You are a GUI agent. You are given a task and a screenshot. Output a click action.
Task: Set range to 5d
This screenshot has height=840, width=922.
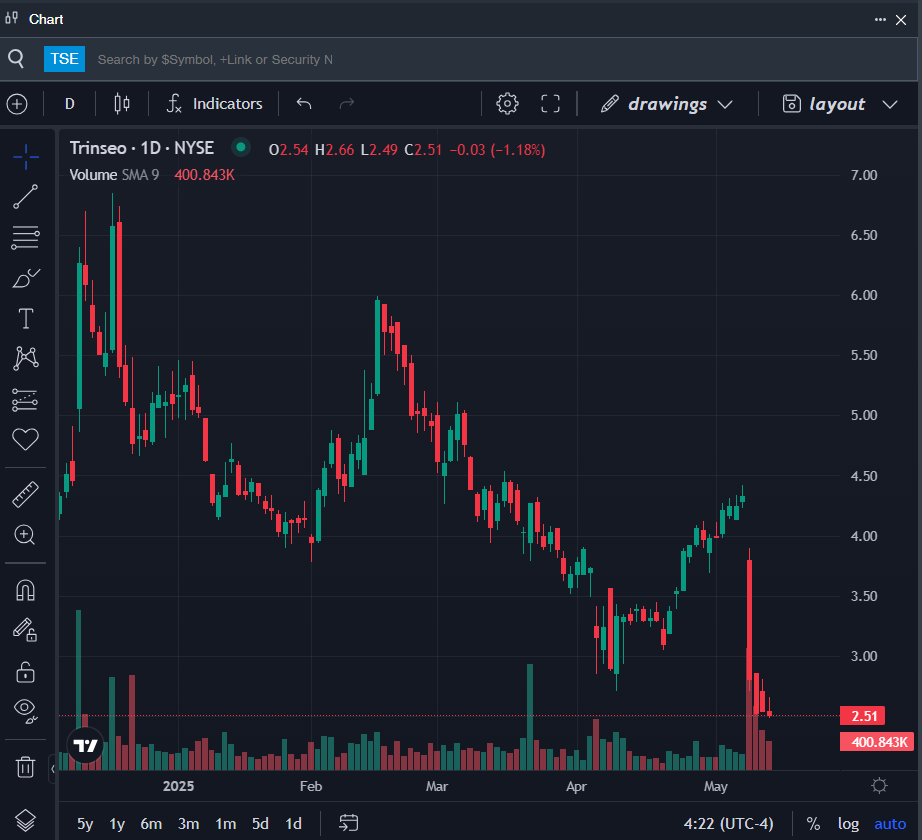tap(260, 824)
